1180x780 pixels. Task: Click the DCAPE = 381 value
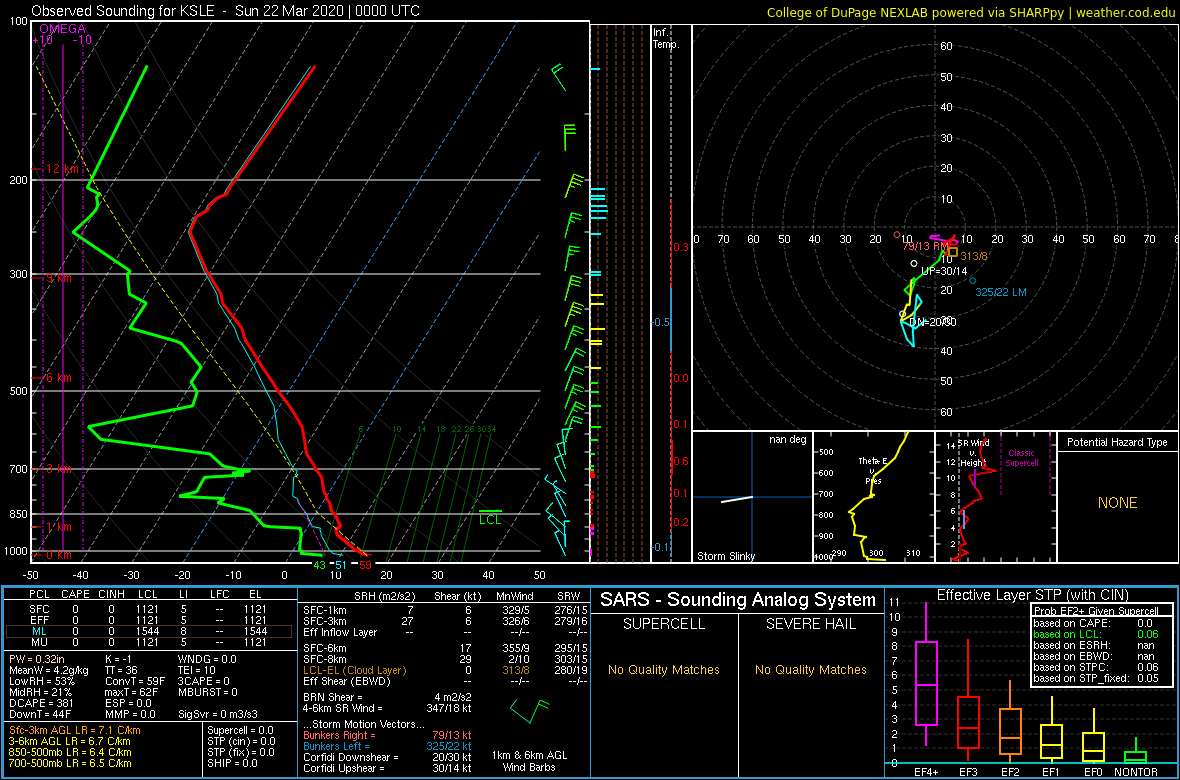tap(43, 702)
